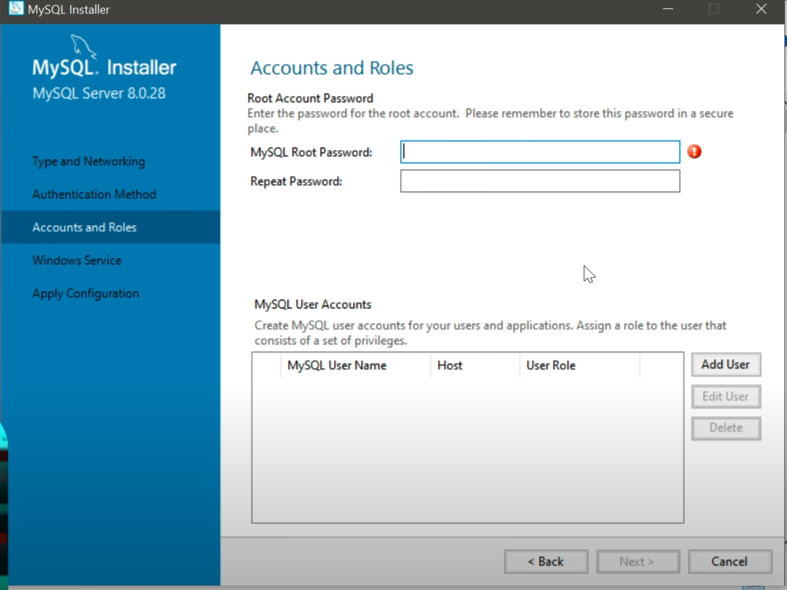
Task: Go back with the < Back button
Action: (x=546, y=561)
